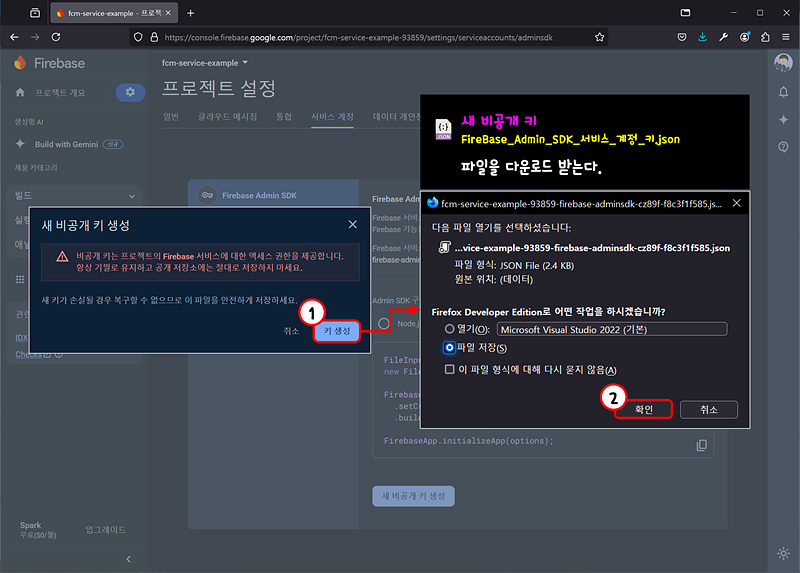This screenshot has height=573, width=800.
Task: Click the browser back arrow
Action: click(x=14, y=37)
